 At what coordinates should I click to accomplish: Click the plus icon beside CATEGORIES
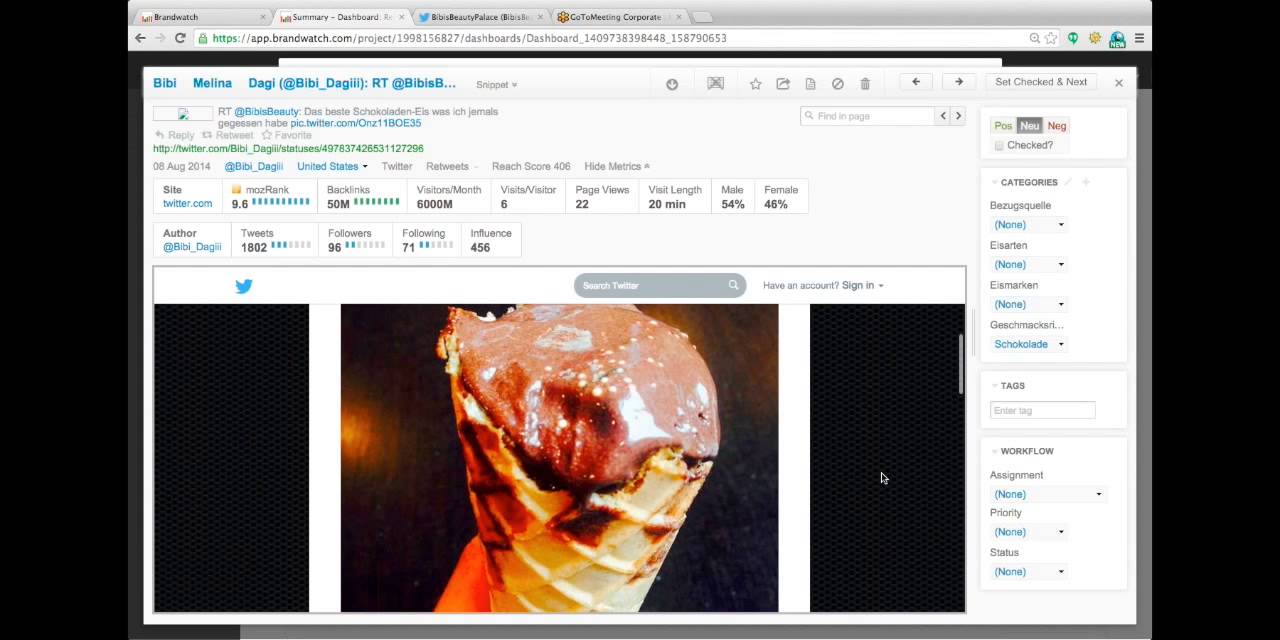1086,182
